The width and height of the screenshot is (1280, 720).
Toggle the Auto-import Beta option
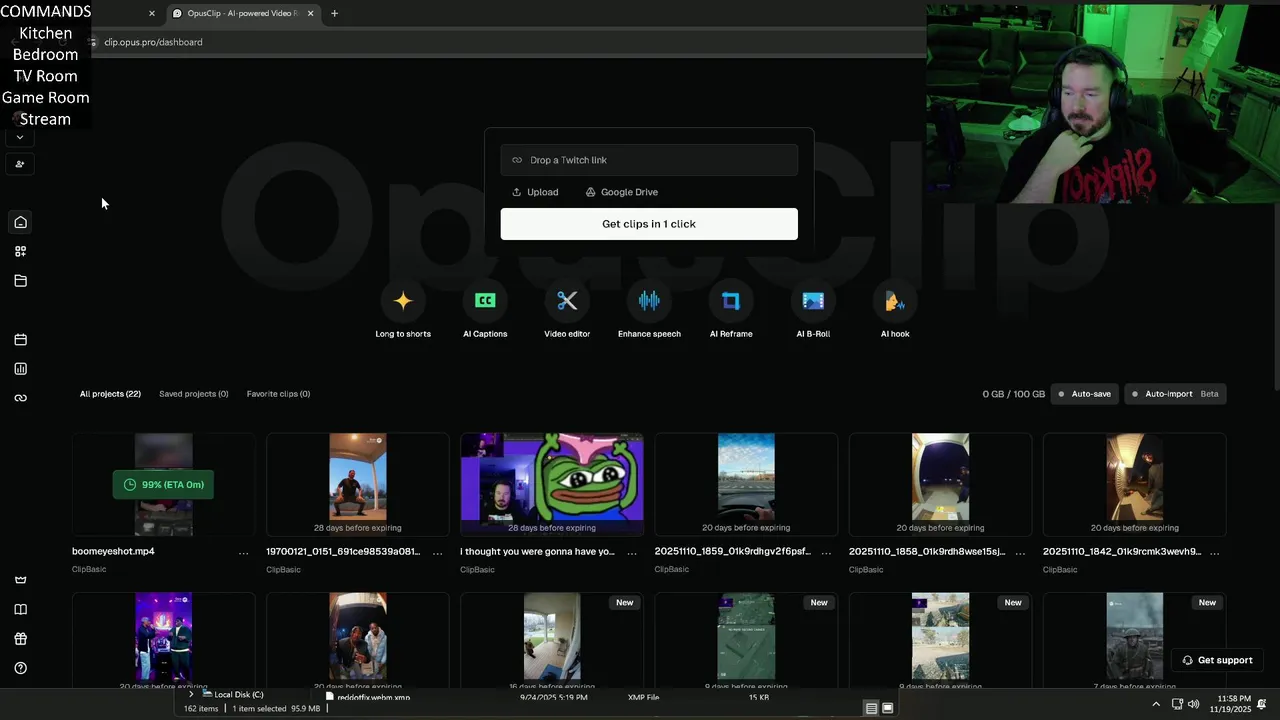point(1175,394)
